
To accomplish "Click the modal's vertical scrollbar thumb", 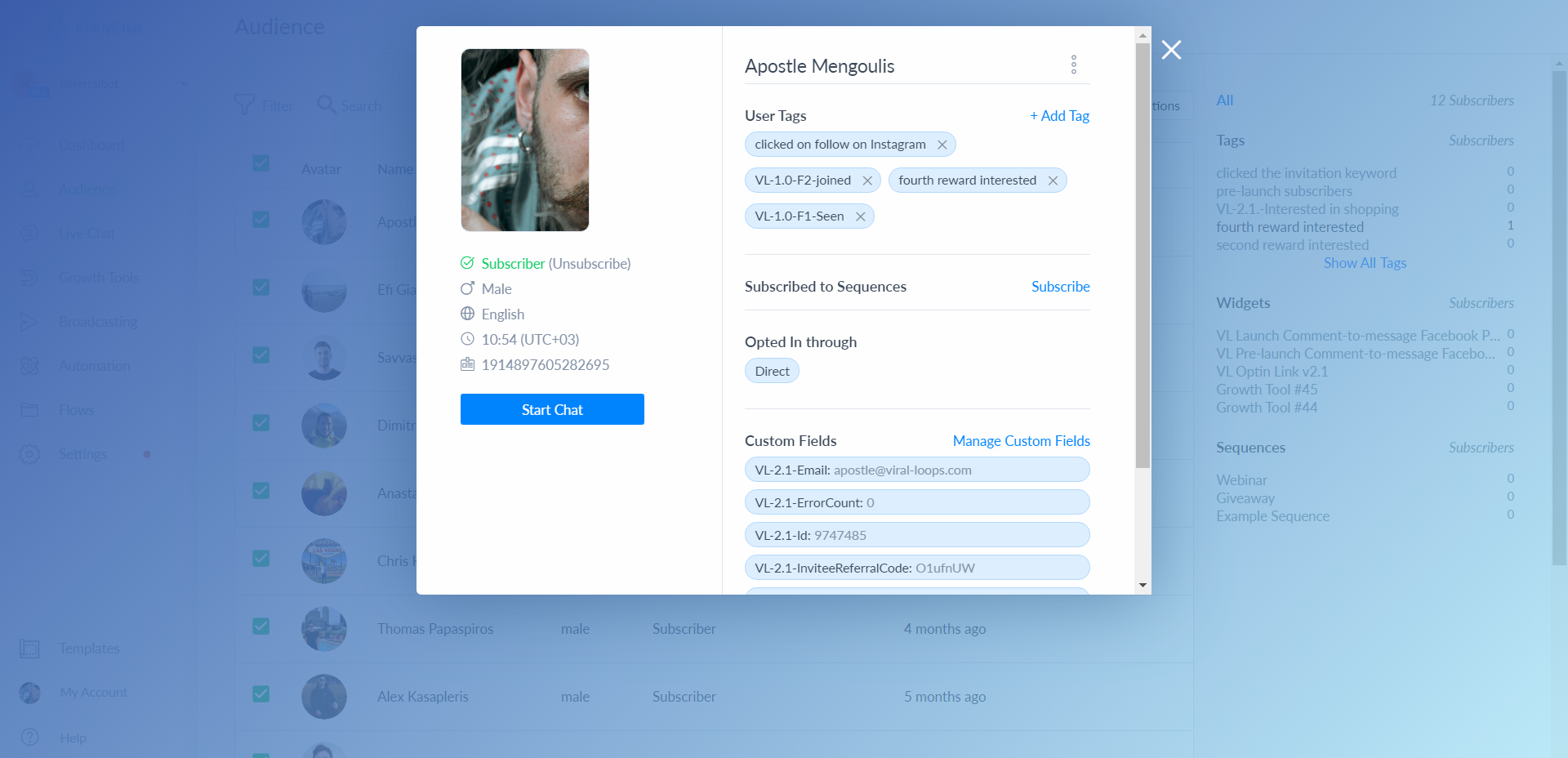I will (x=1143, y=256).
